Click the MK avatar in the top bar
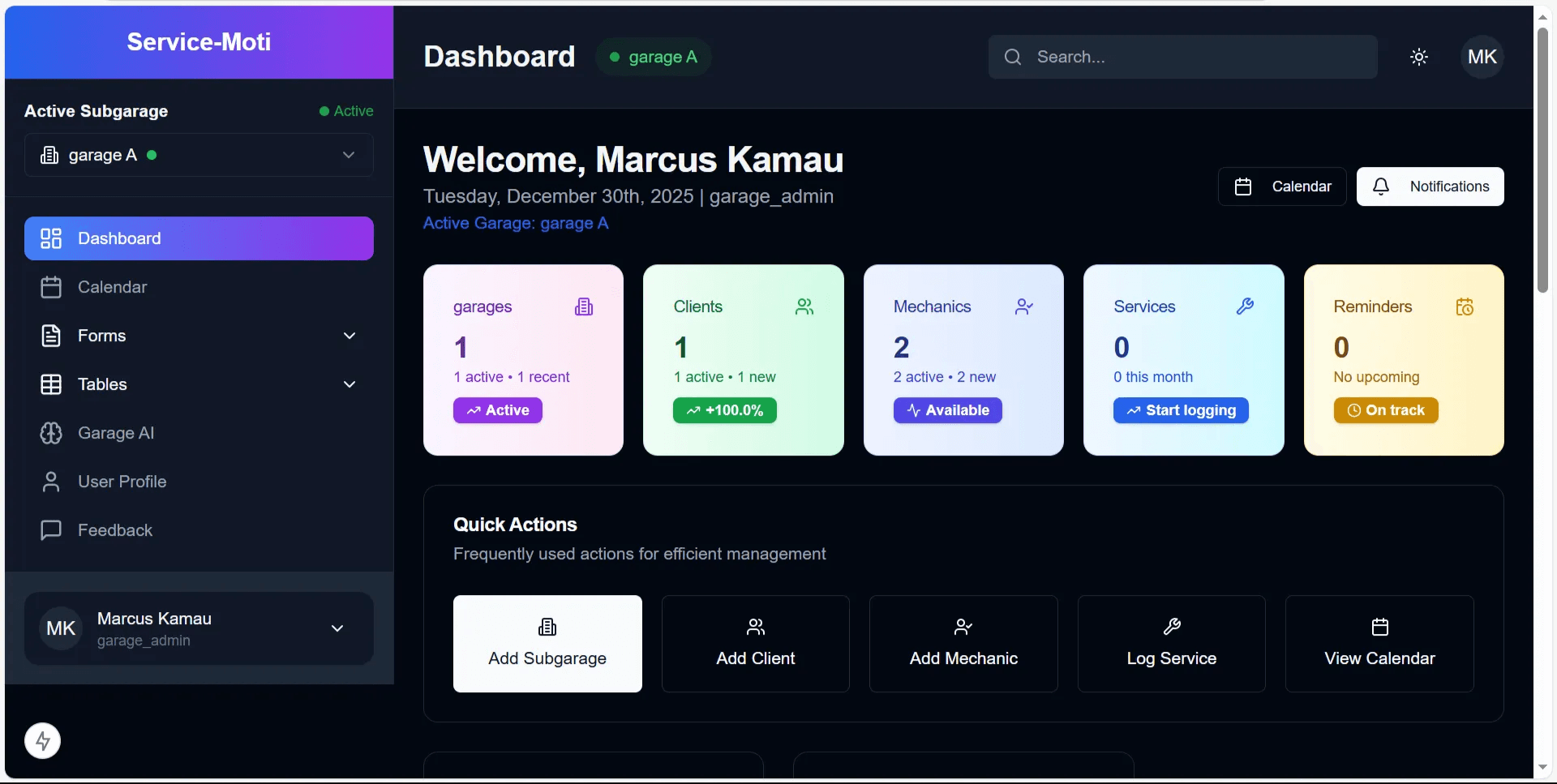Screen dimensions: 1557x784 click(x=1482, y=57)
